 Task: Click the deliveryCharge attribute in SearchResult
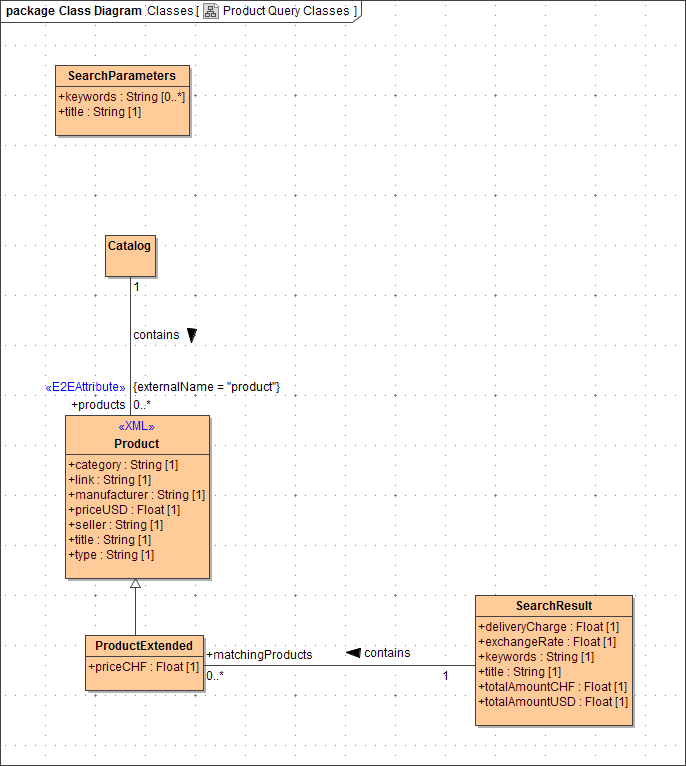pyautogui.click(x=549, y=627)
